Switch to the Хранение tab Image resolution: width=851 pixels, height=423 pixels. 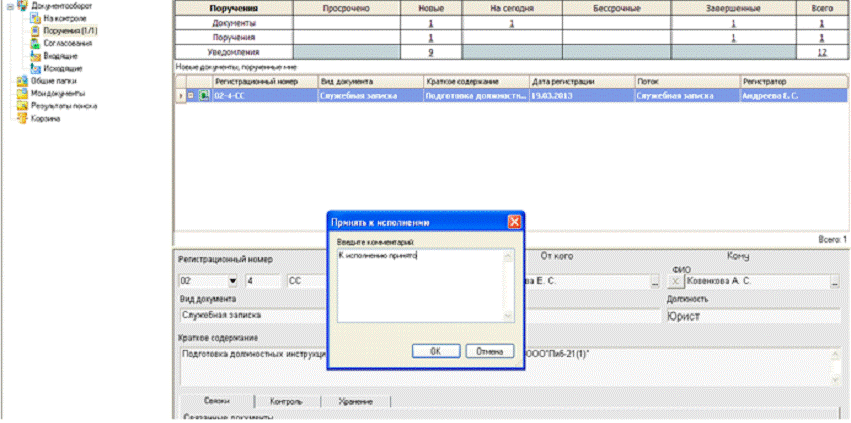click(x=354, y=401)
